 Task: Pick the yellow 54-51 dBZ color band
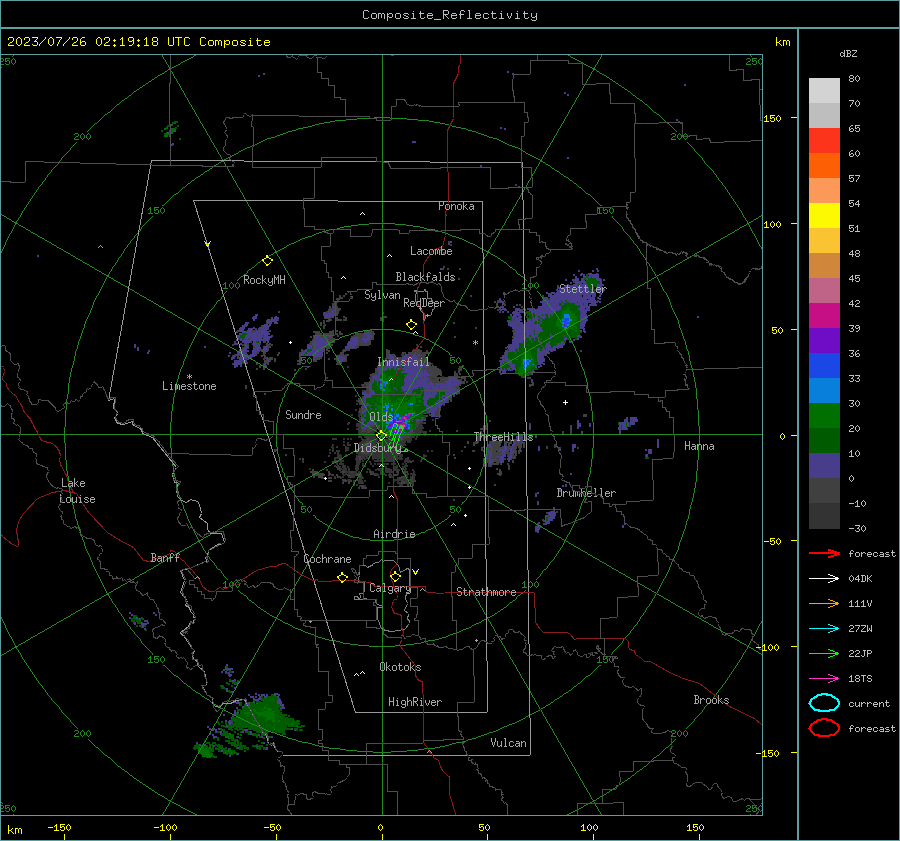pyautogui.click(x=824, y=215)
